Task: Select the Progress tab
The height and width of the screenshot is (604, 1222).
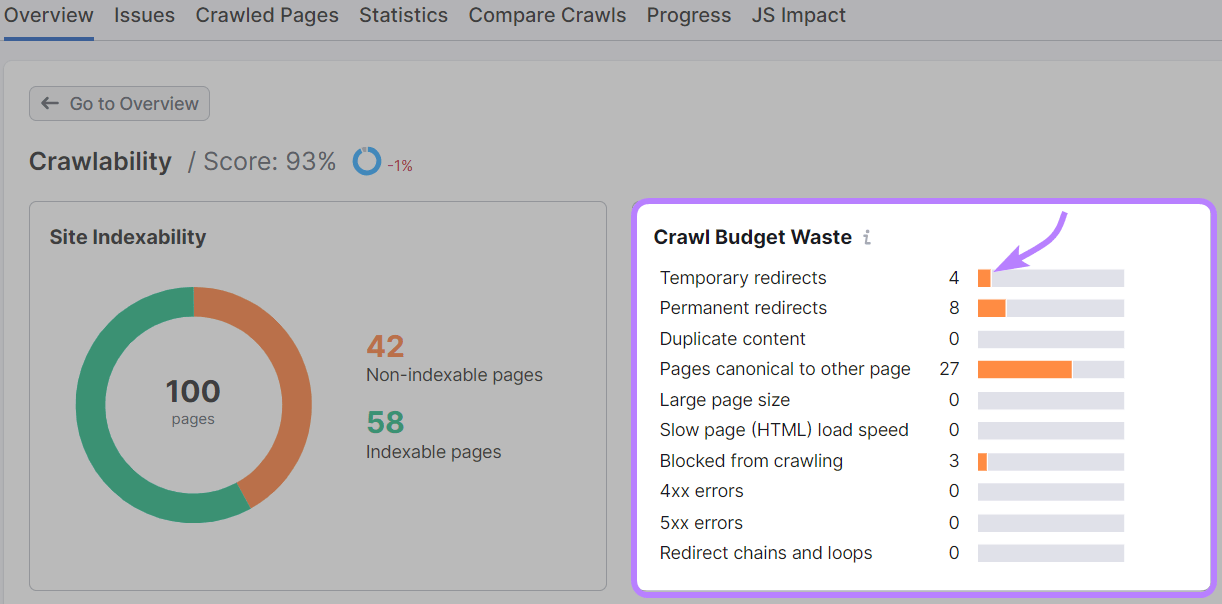Action: [x=688, y=15]
